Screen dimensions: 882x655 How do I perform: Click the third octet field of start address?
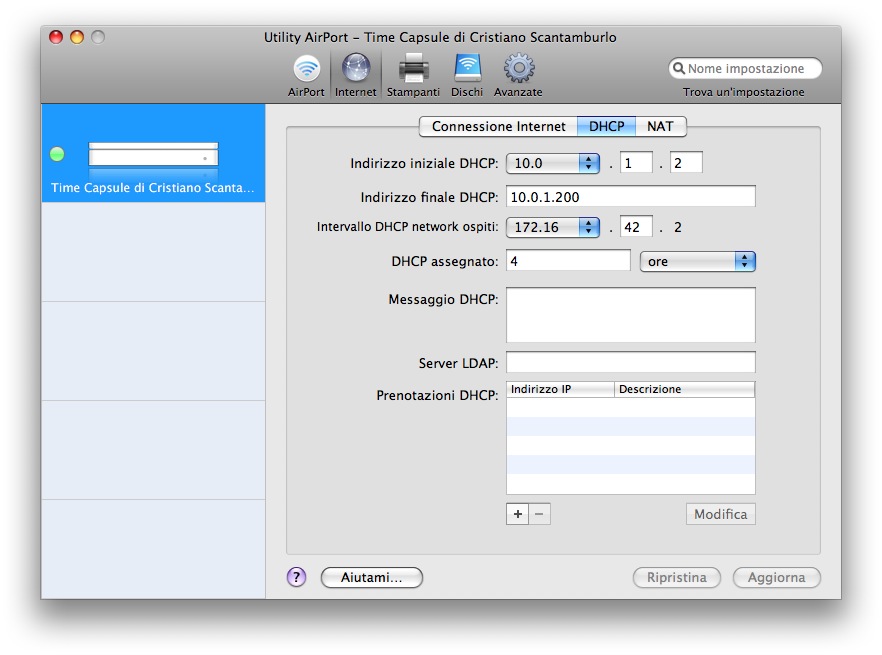(x=636, y=163)
